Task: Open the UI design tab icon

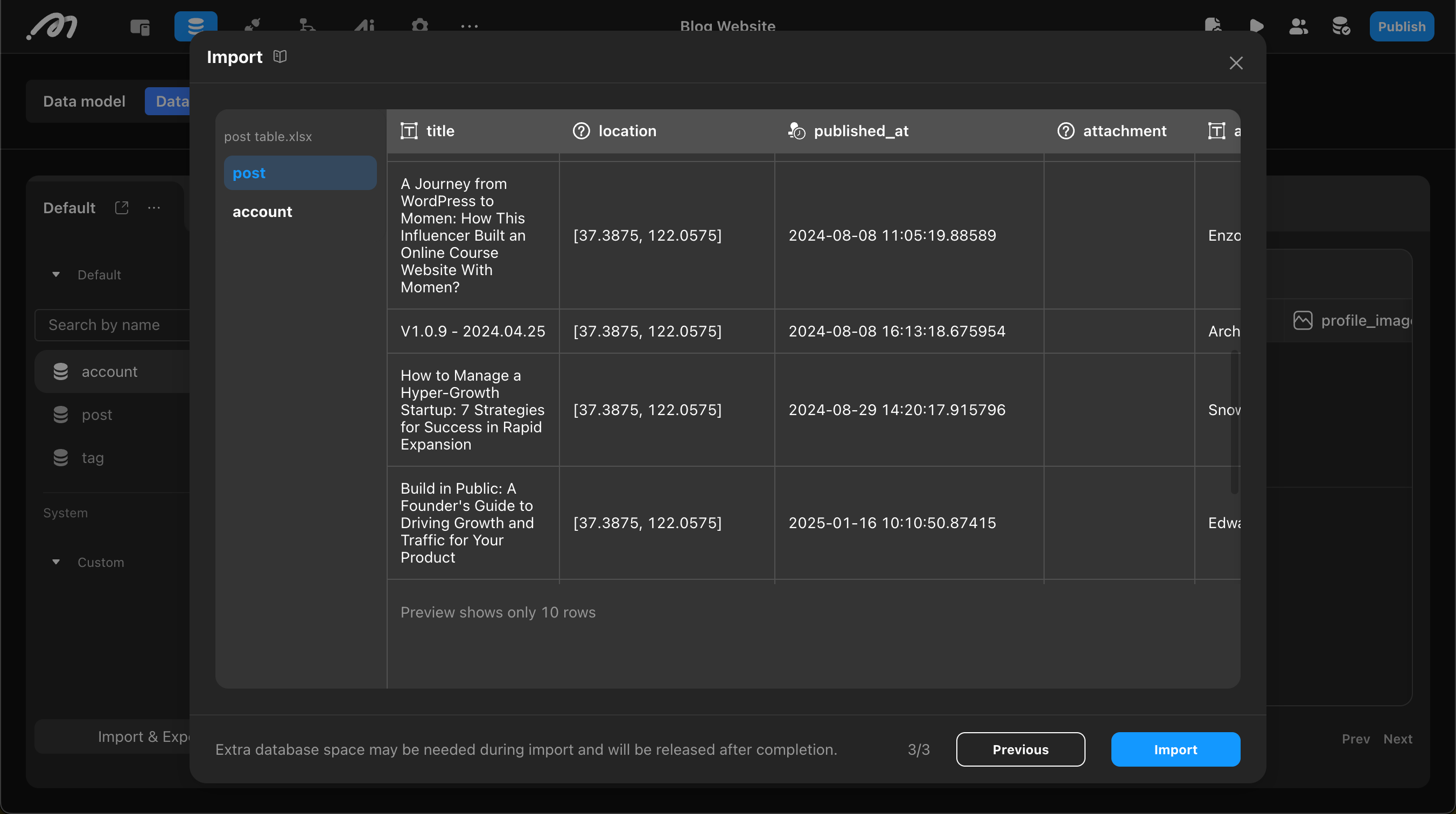Action: click(x=139, y=26)
